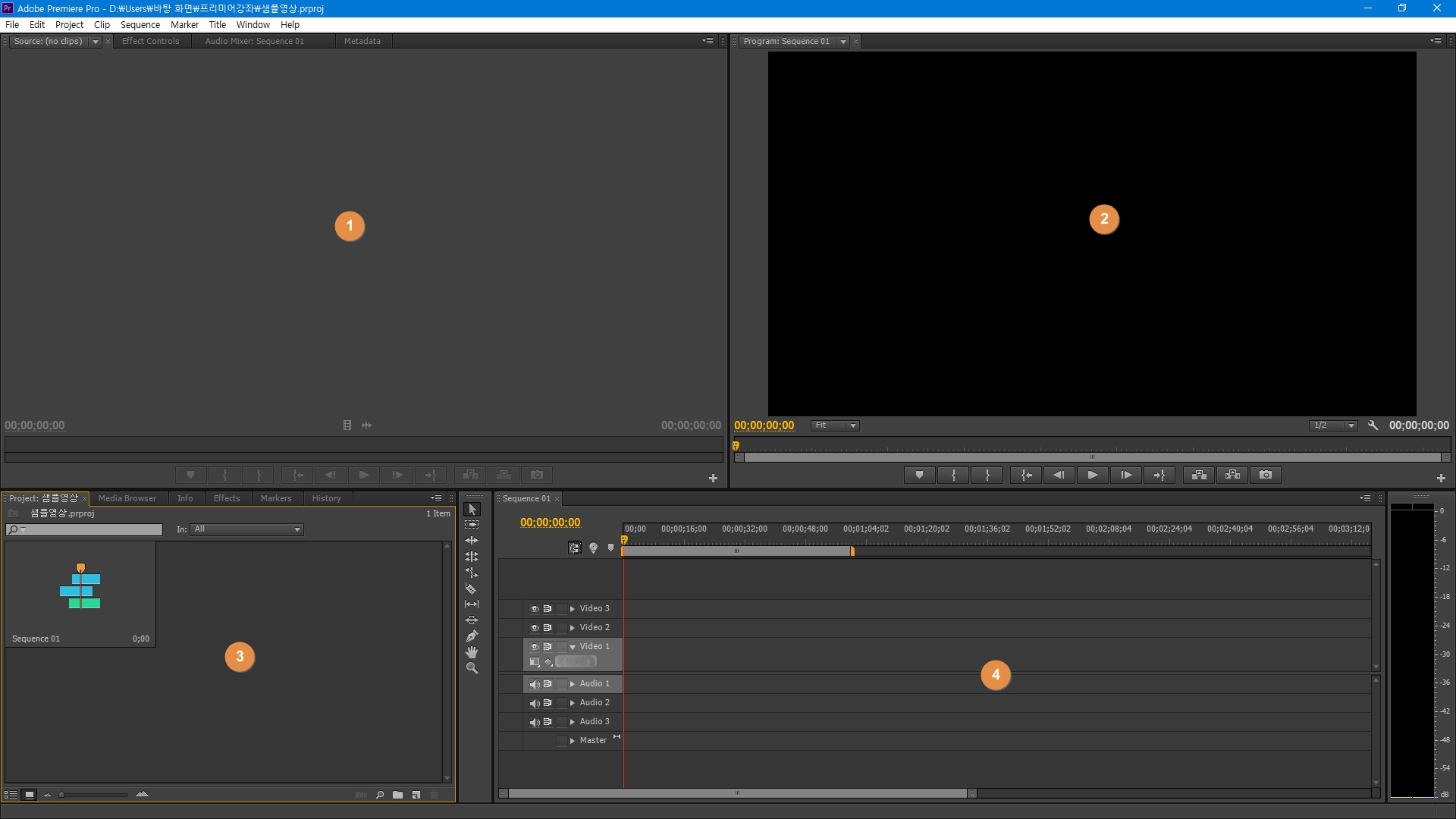The height and width of the screenshot is (819, 1456).
Task: Export frame with Program monitor camera icon
Action: coord(1266,475)
